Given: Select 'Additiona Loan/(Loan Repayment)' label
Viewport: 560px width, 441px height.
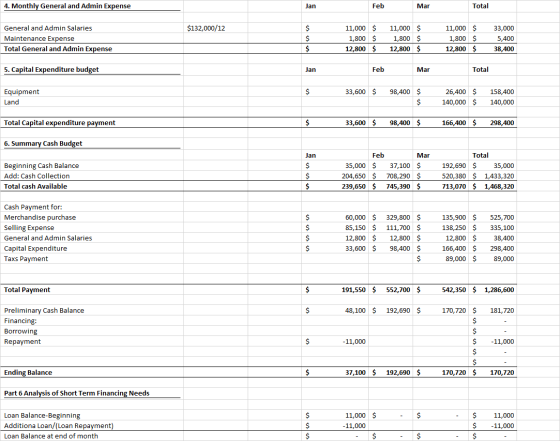Looking at the screenshot, I should pos(59,426).
